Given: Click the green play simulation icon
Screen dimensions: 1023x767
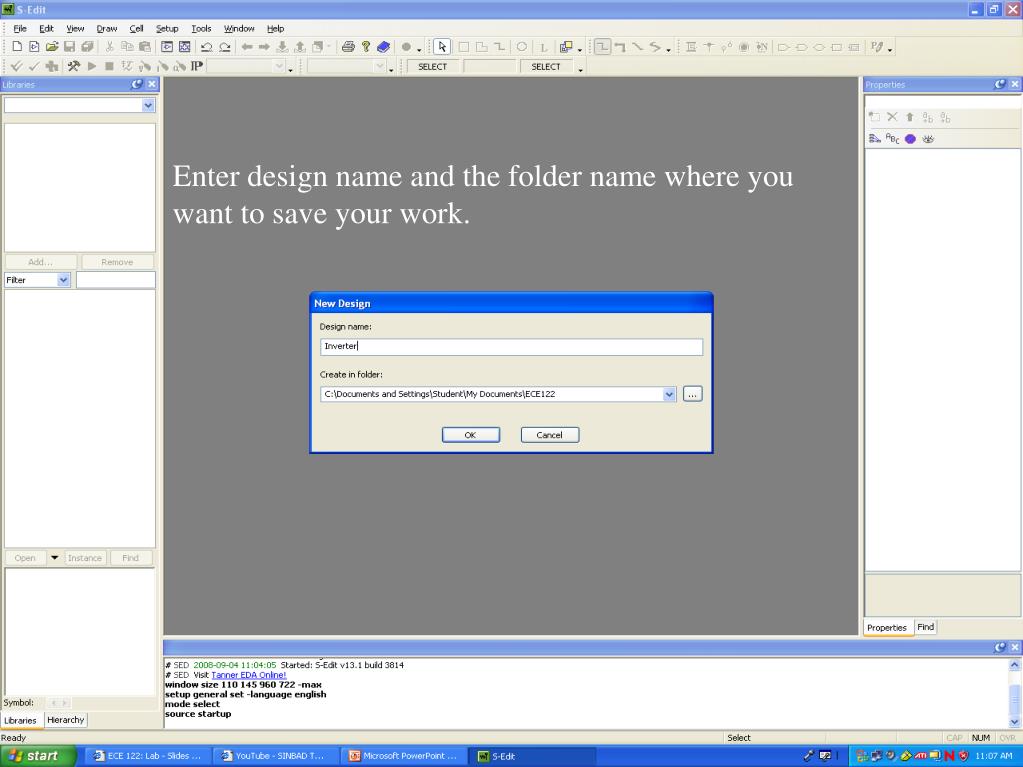Looking at the screenshot, I should [92, 66].
